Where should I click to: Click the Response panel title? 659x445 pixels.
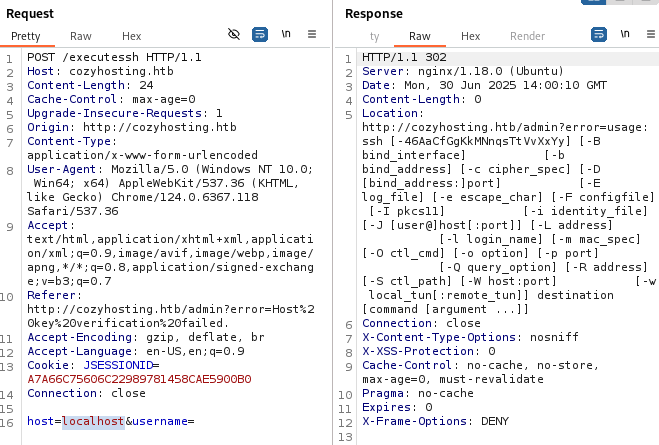[374, 14]
